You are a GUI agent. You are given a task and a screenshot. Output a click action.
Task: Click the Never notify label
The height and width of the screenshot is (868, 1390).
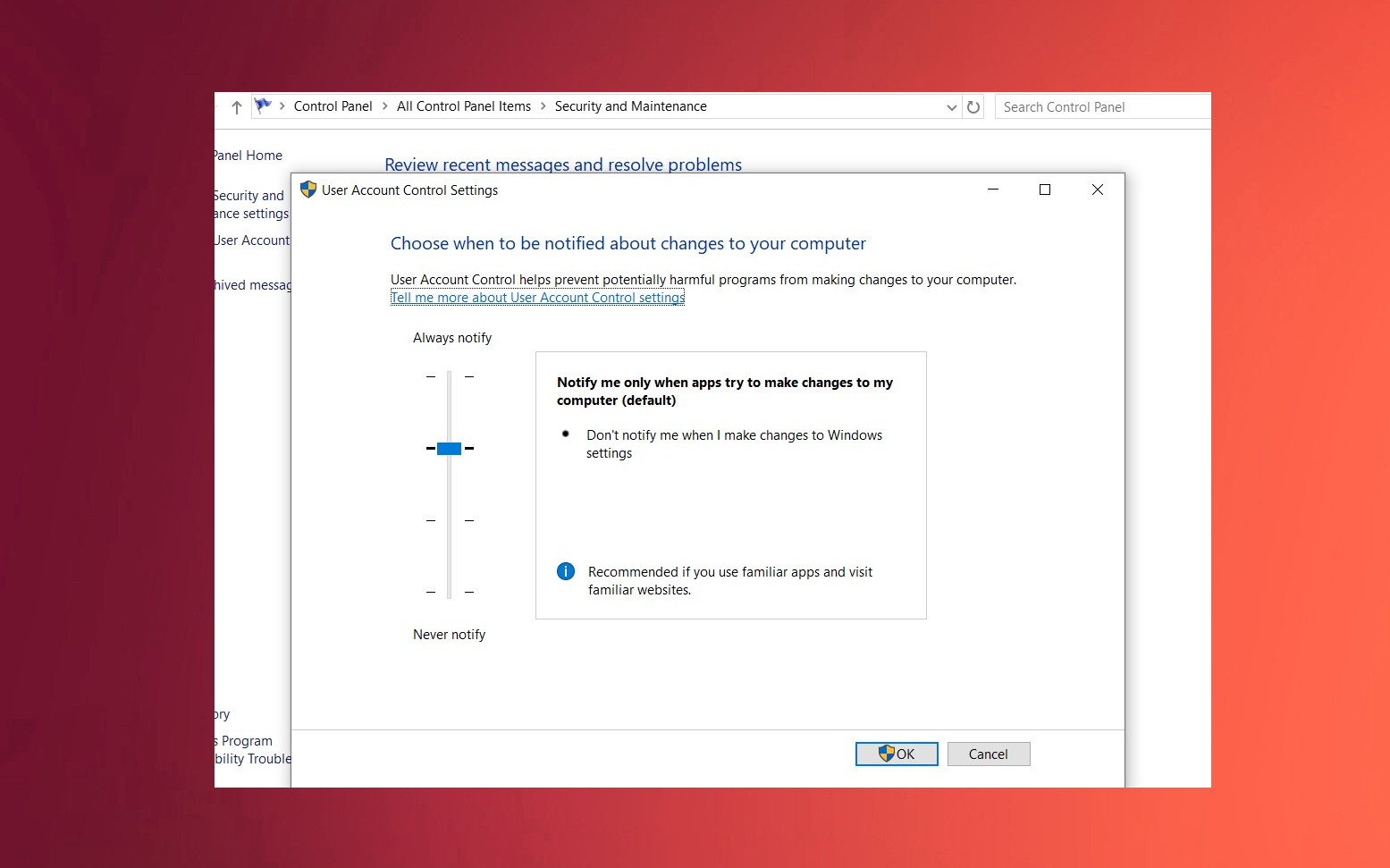(x=449, y=635)
